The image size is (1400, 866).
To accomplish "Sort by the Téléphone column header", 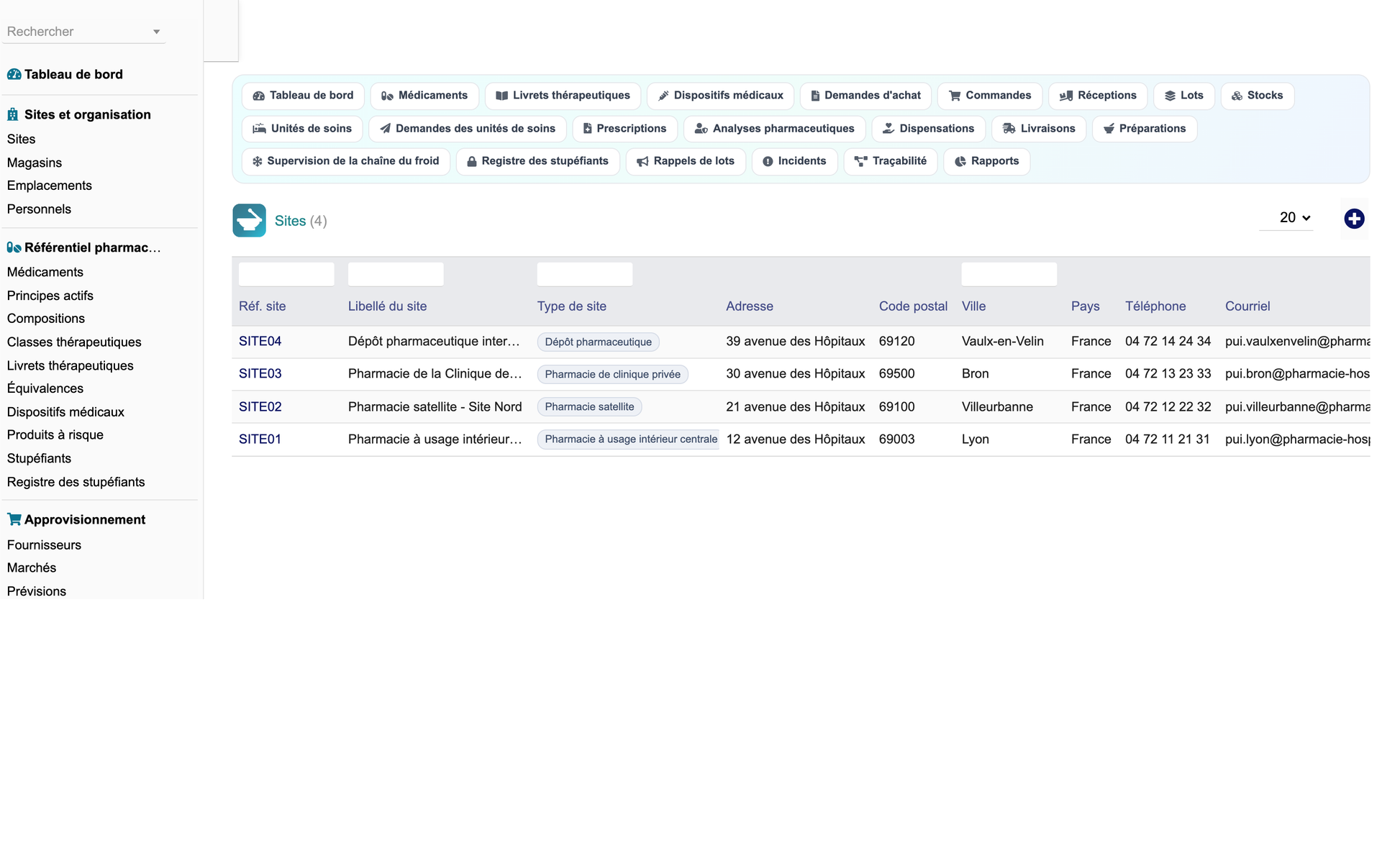I will coord(1155,306).
